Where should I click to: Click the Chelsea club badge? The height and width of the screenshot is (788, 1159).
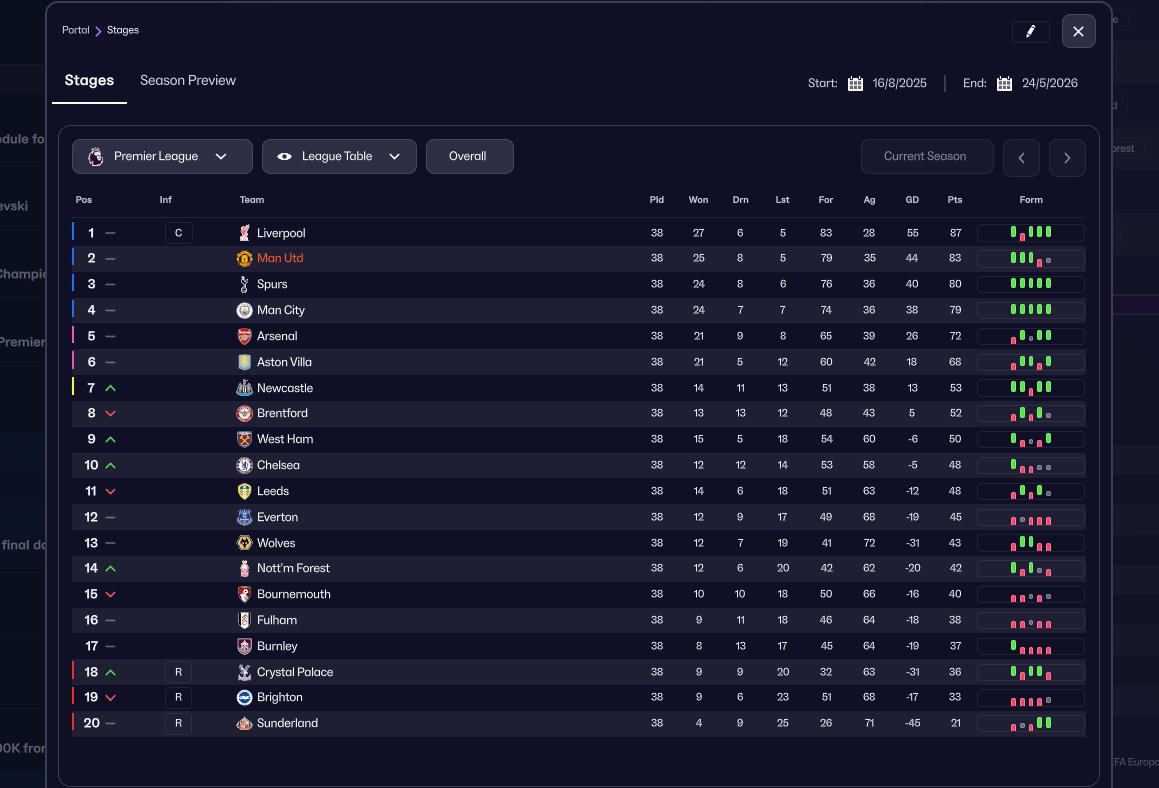(244, 465)
